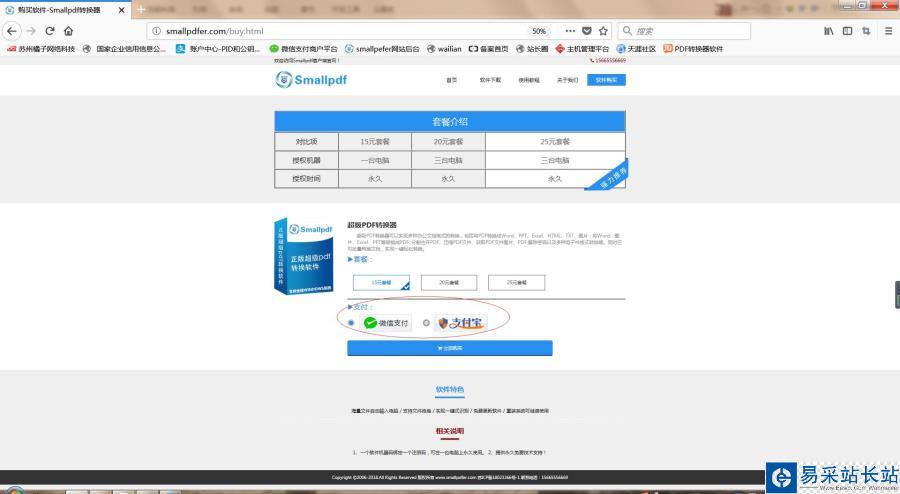Screen dimensions: 900x494
Task: Click the 套餐介绍 table header
Action: [x=450, y=122]
